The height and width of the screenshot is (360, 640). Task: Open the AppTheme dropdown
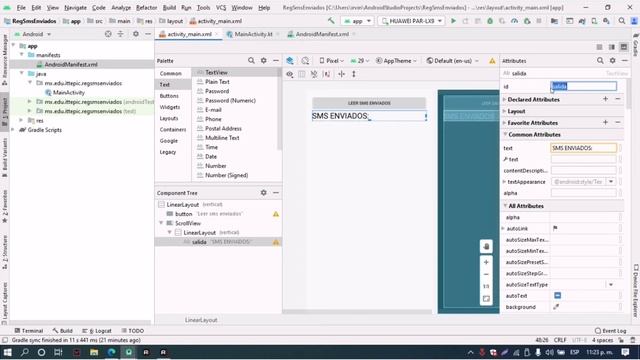coord(396,61)
